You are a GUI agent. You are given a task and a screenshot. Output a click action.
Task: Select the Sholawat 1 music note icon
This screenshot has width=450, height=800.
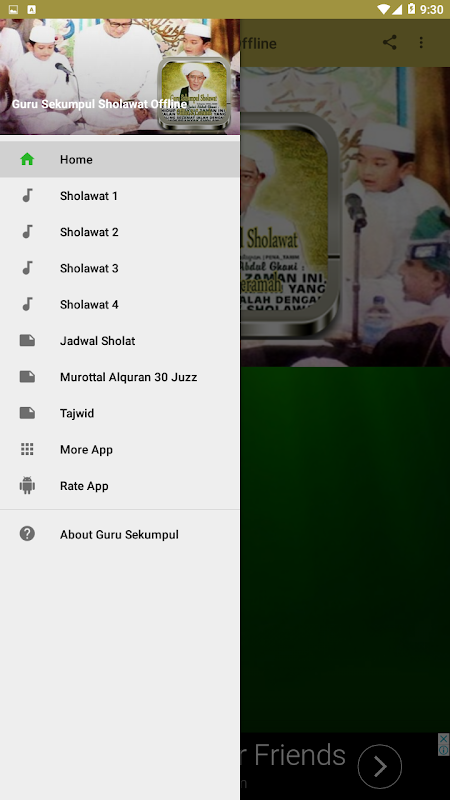27,195
